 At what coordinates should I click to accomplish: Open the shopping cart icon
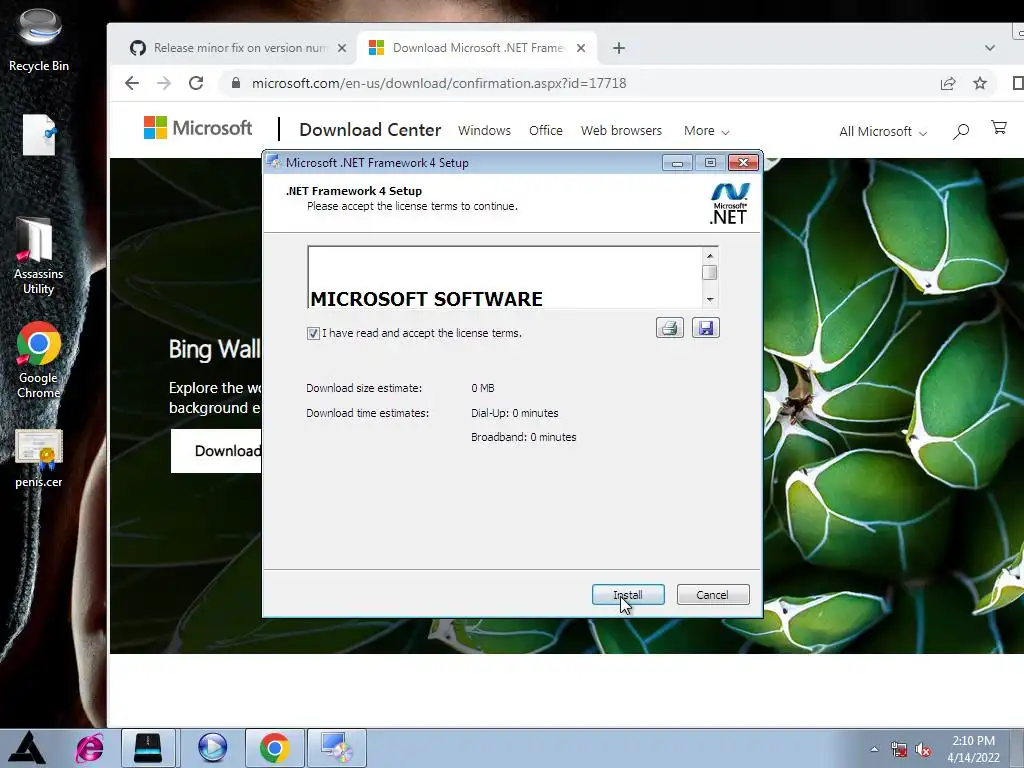(999, 127)
